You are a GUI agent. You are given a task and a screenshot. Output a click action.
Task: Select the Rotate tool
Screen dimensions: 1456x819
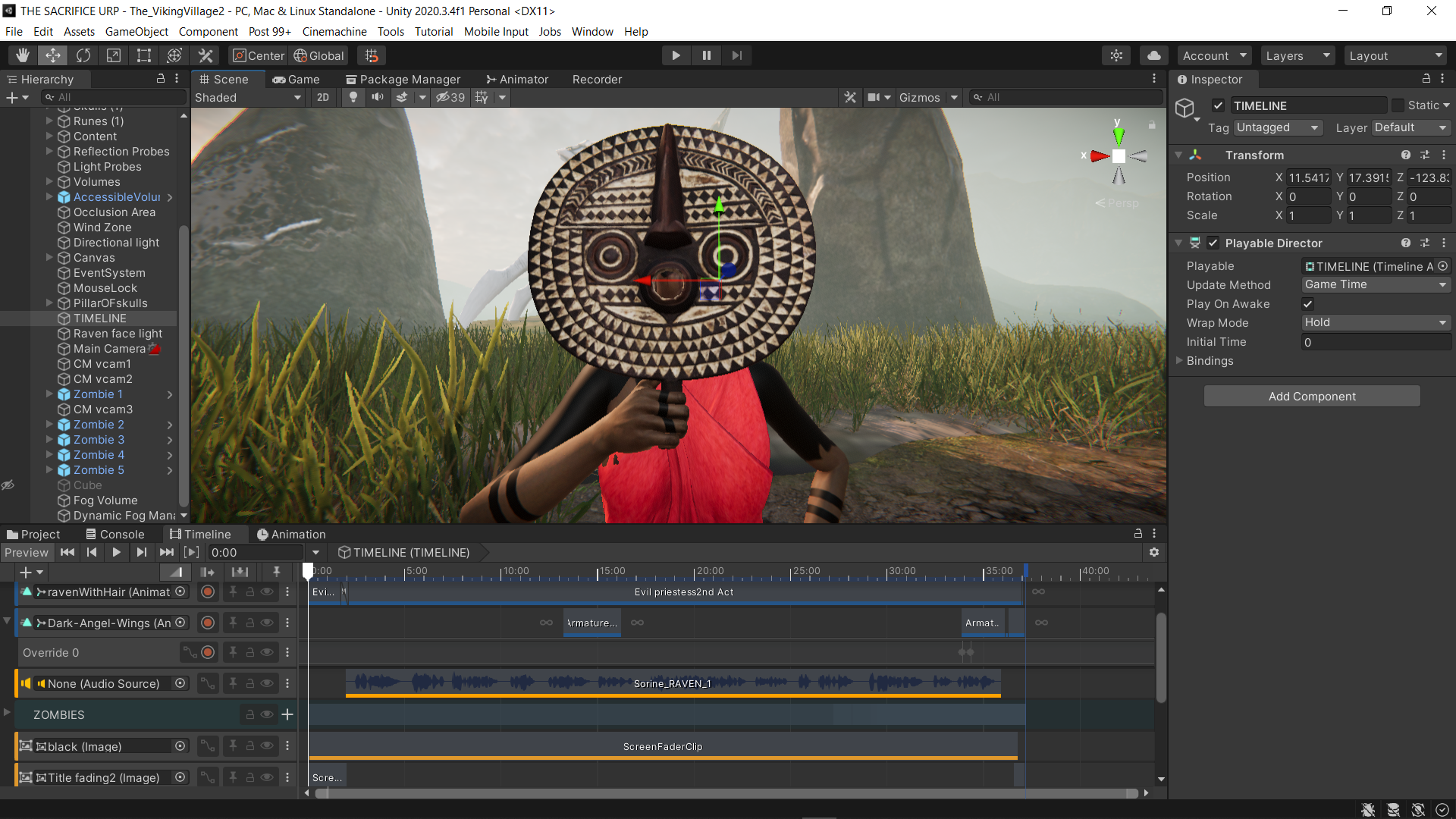point(83,55)
